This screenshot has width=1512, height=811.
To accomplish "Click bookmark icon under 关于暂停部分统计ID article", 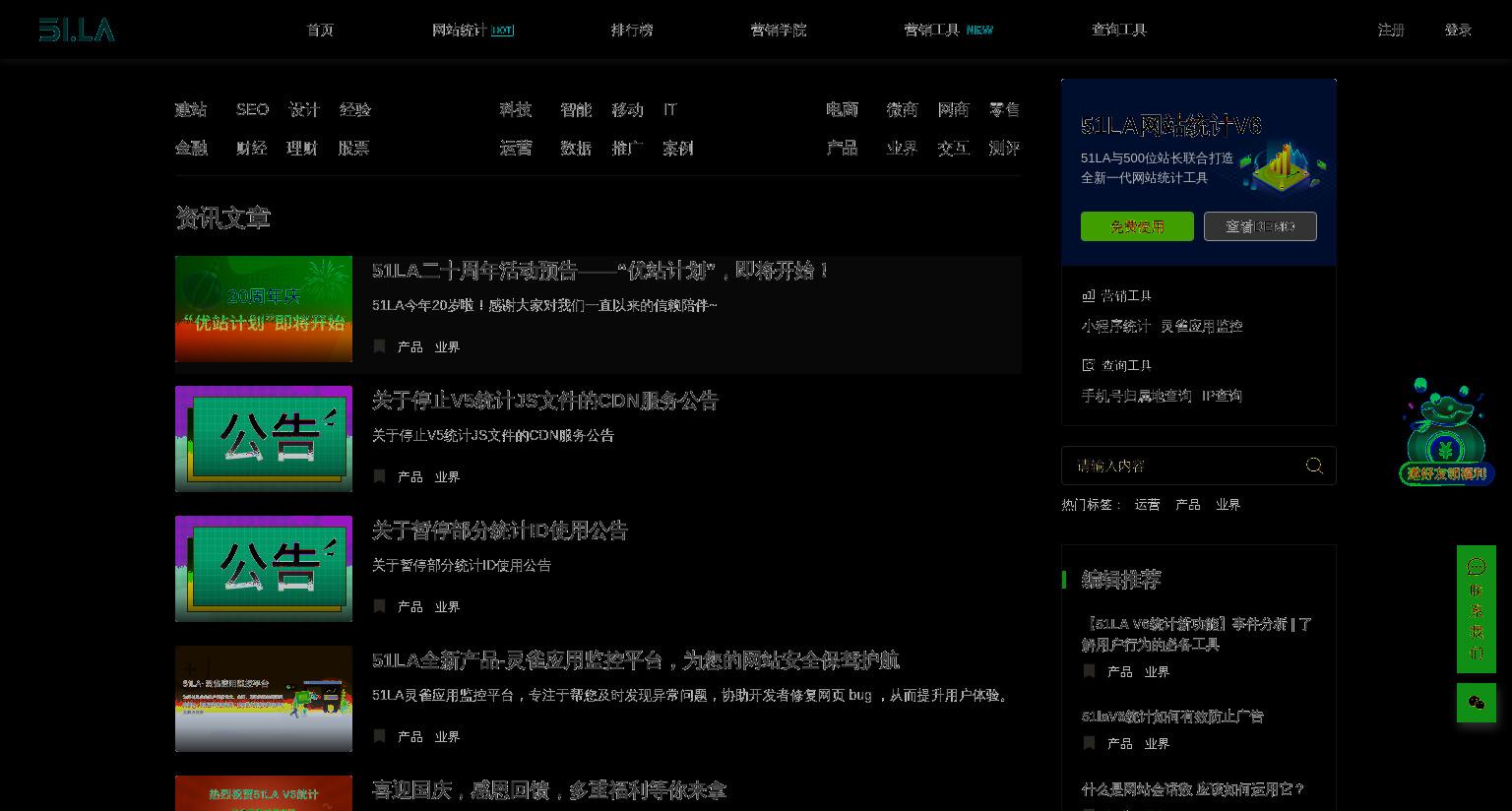I will click(379, 606).
